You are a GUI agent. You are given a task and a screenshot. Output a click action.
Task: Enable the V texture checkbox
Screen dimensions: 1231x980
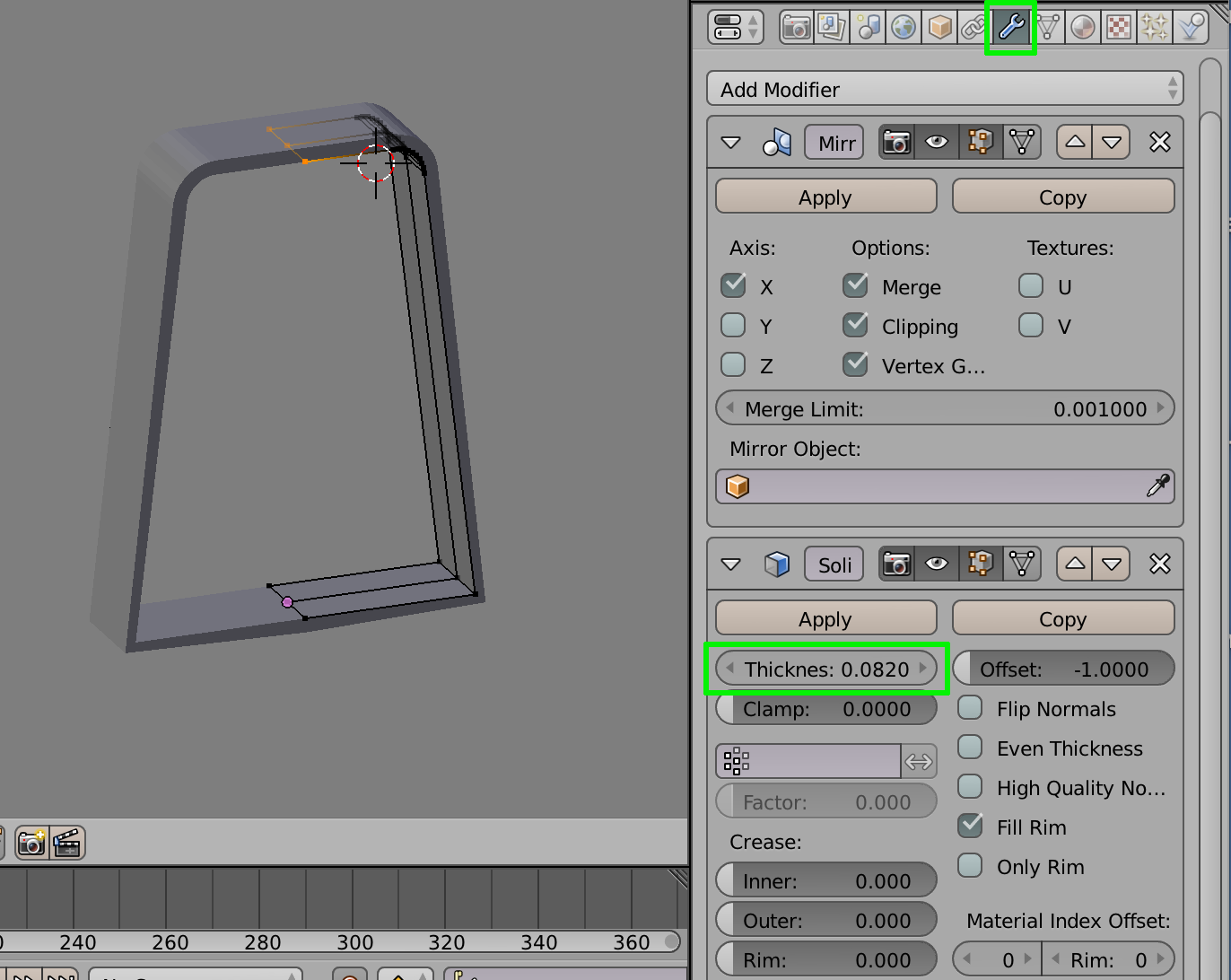pyautogui.click(x=1031, y=325)
